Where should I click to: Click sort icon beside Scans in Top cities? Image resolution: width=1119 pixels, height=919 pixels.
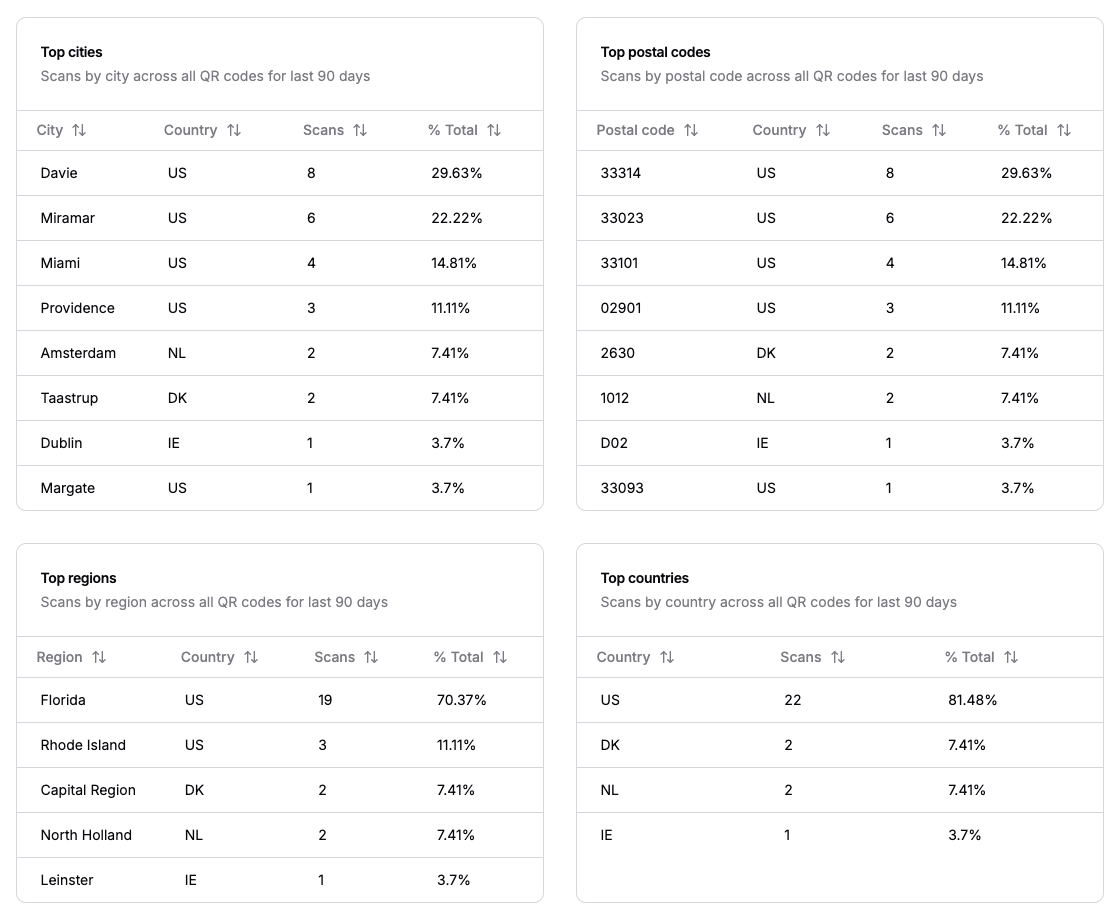pyautogui.click(x=360, y=130)
